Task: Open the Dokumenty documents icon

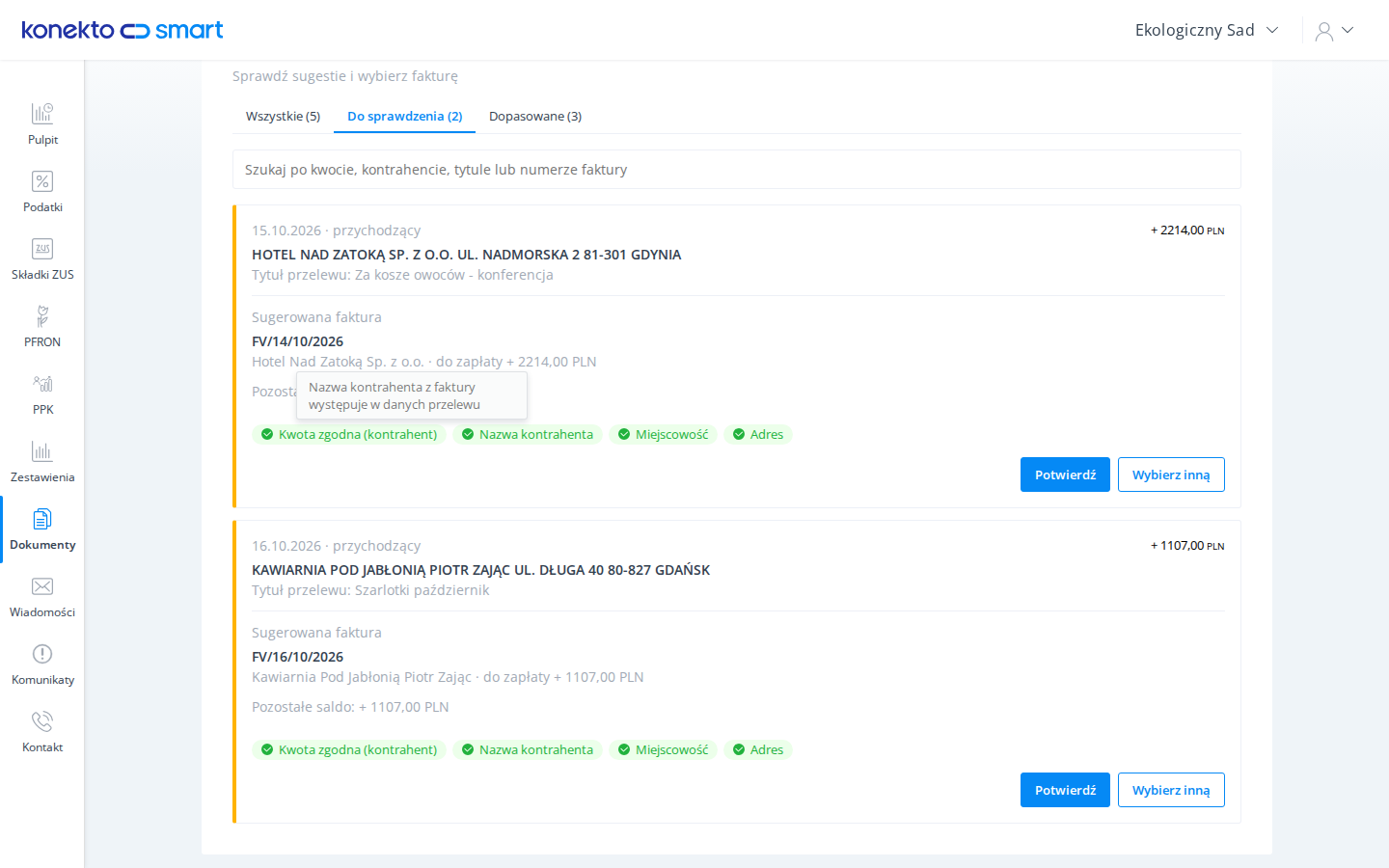Action: point(42,519)
